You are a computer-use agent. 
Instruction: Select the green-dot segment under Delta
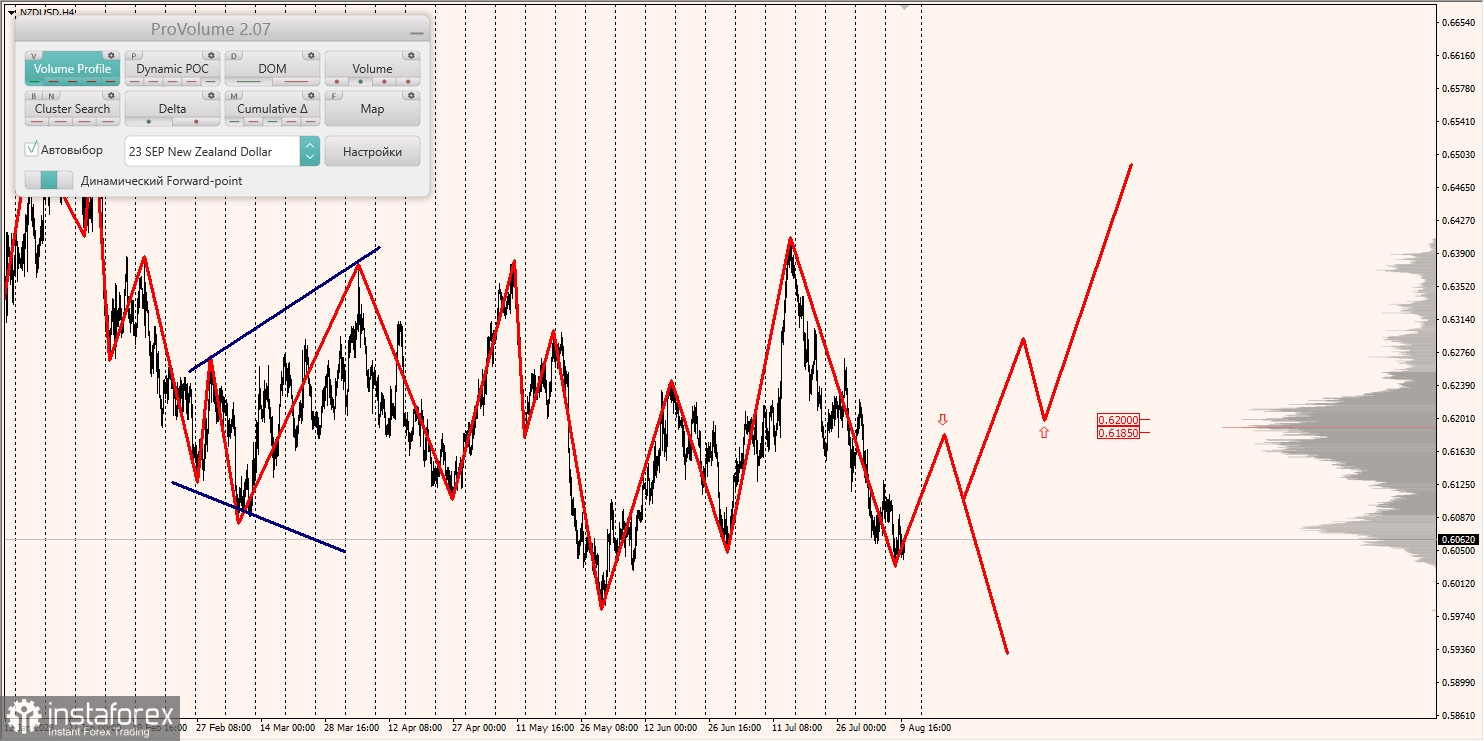[149, 121]
